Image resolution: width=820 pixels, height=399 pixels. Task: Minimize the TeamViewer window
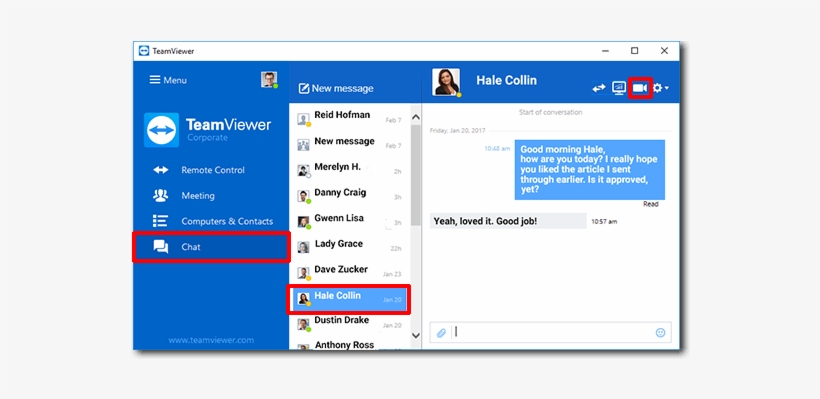[605, 51]
